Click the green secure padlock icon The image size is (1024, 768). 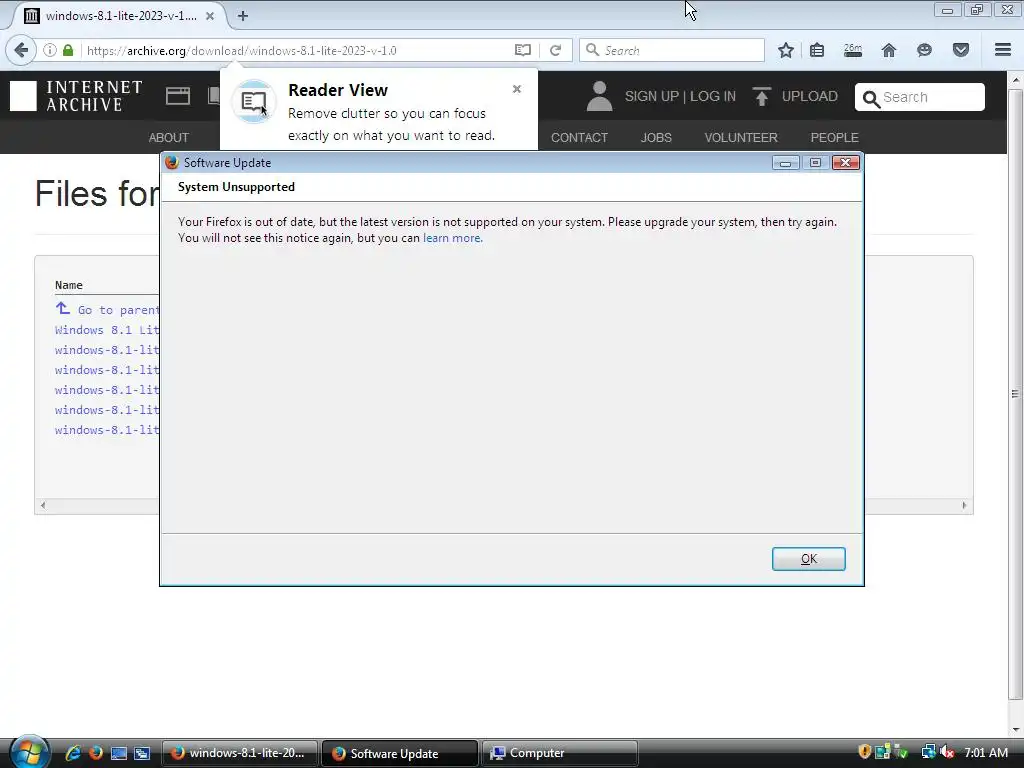[68, 50]
